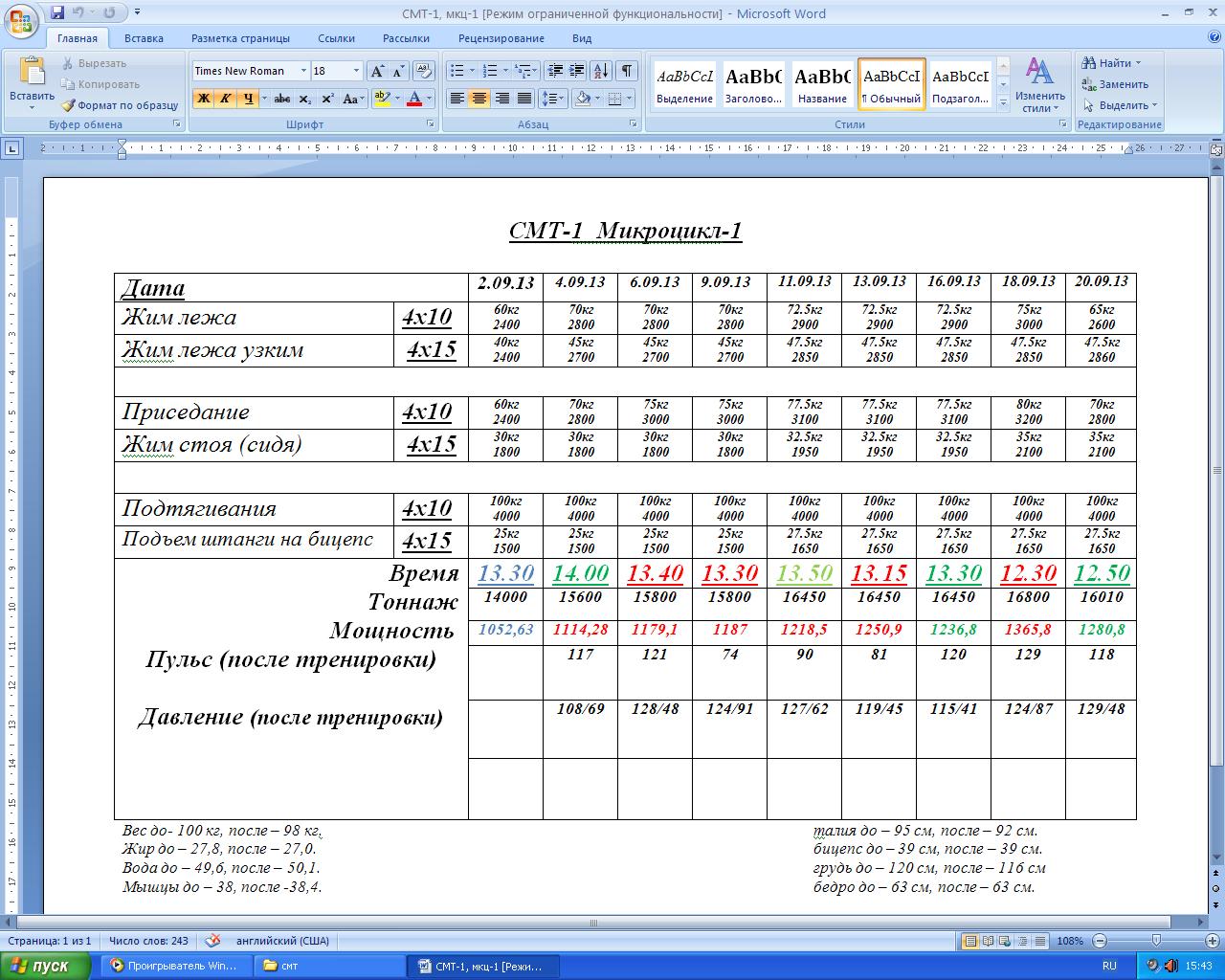Open the Times New Roman font dropdown
The width and height of the screenshot is (1225, 980).
click(303, 71)
